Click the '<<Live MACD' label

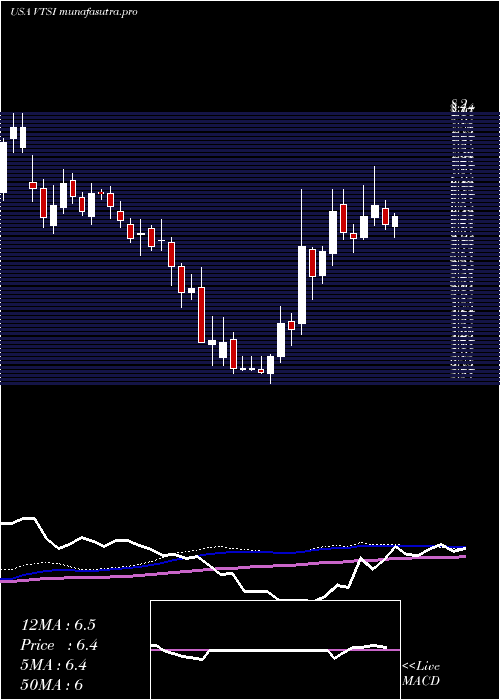pos(421,674)
